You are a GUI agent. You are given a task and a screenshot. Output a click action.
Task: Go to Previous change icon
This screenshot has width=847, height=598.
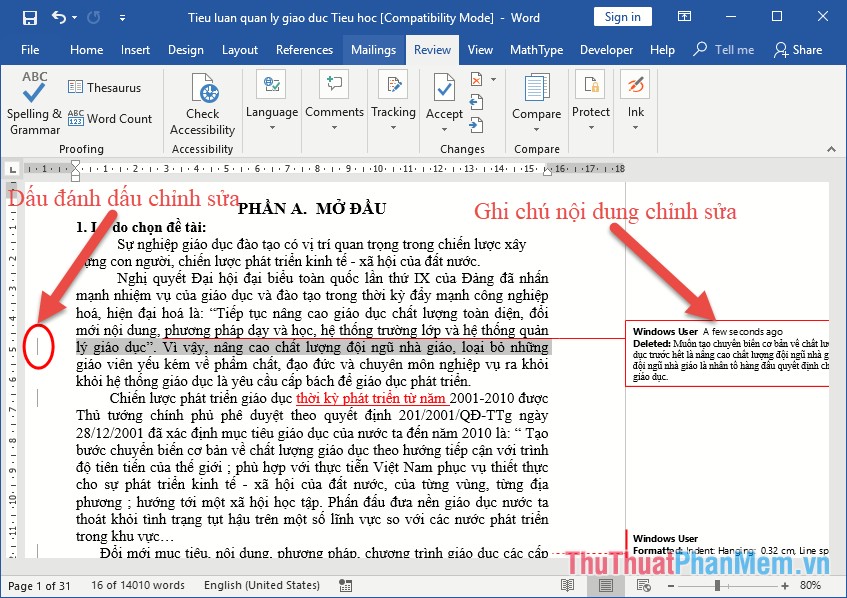[477, 101]
